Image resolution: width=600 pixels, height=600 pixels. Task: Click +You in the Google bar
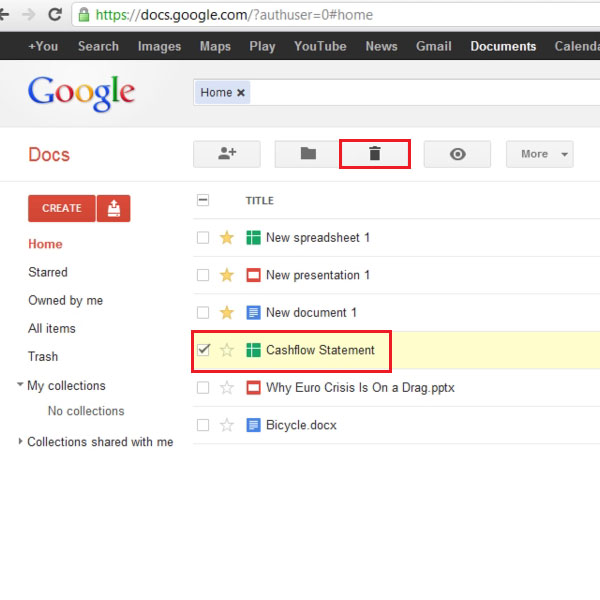(x=43, y=46)
